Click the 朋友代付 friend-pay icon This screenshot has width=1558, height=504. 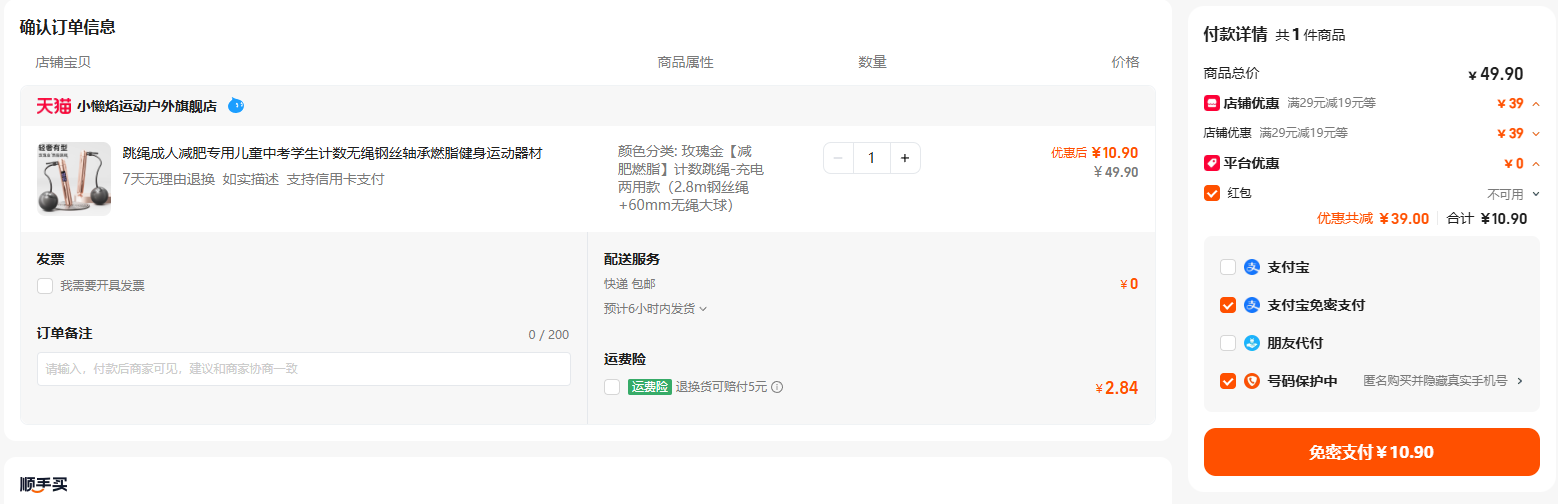point(1252,343)
